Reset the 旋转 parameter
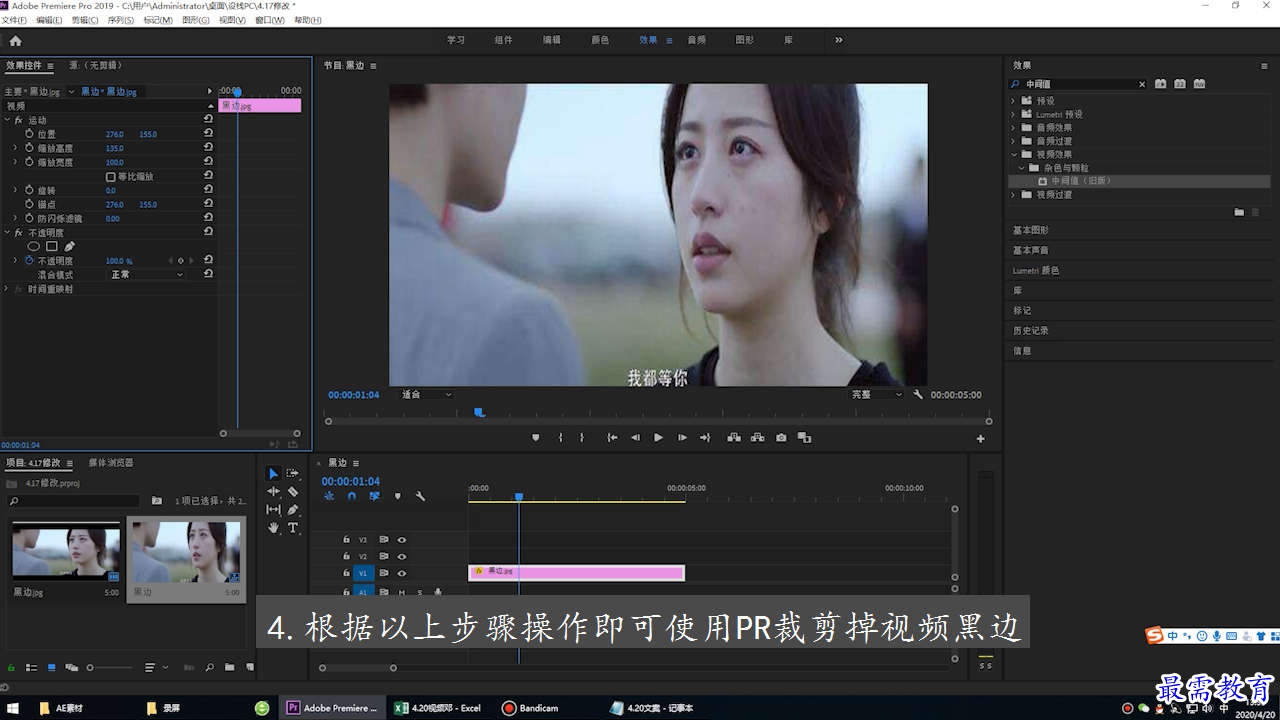1280x720 pixels. pyautogui.click(x=208, y=189)
